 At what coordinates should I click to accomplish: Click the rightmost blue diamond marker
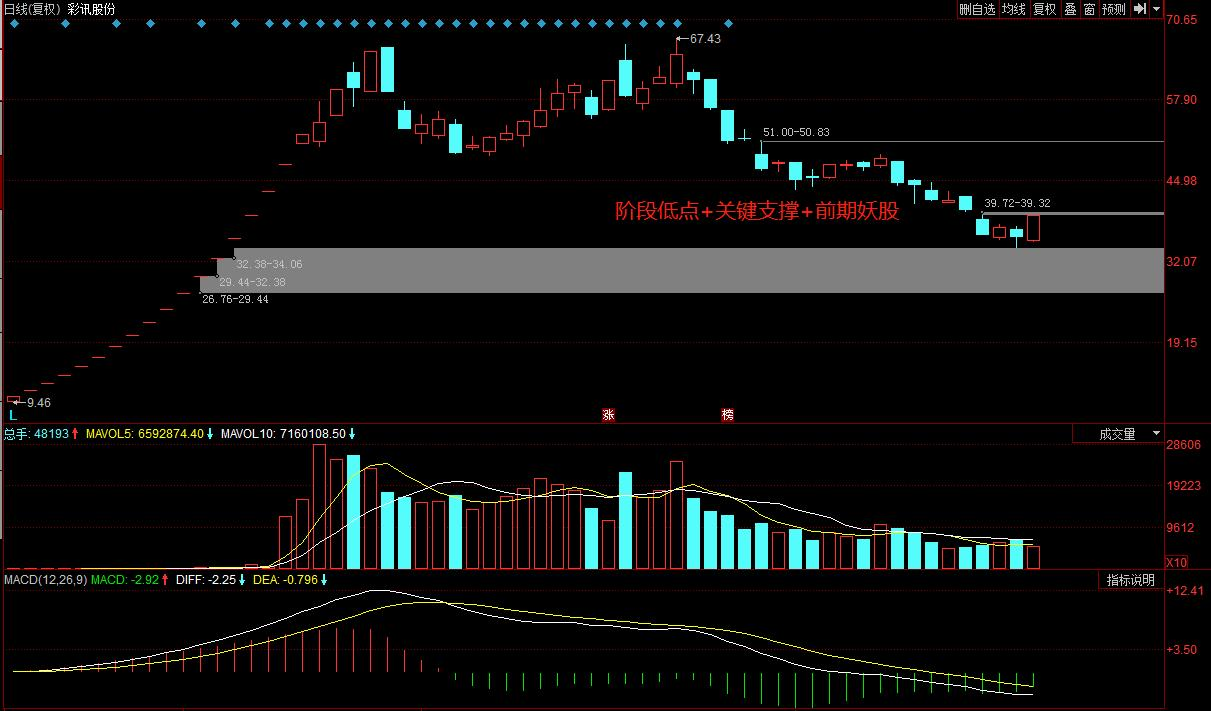coord(728,24)
